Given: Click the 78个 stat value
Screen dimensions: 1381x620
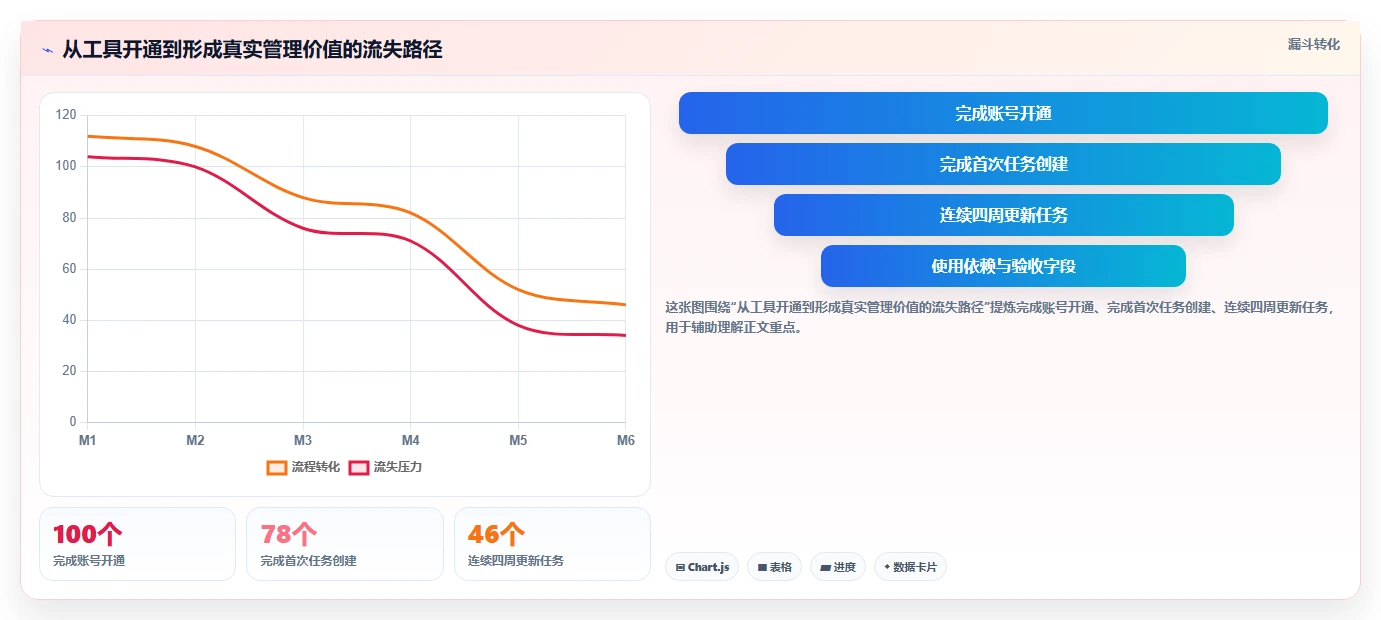Looking at the screenshot, I should (x=289, y=534).
